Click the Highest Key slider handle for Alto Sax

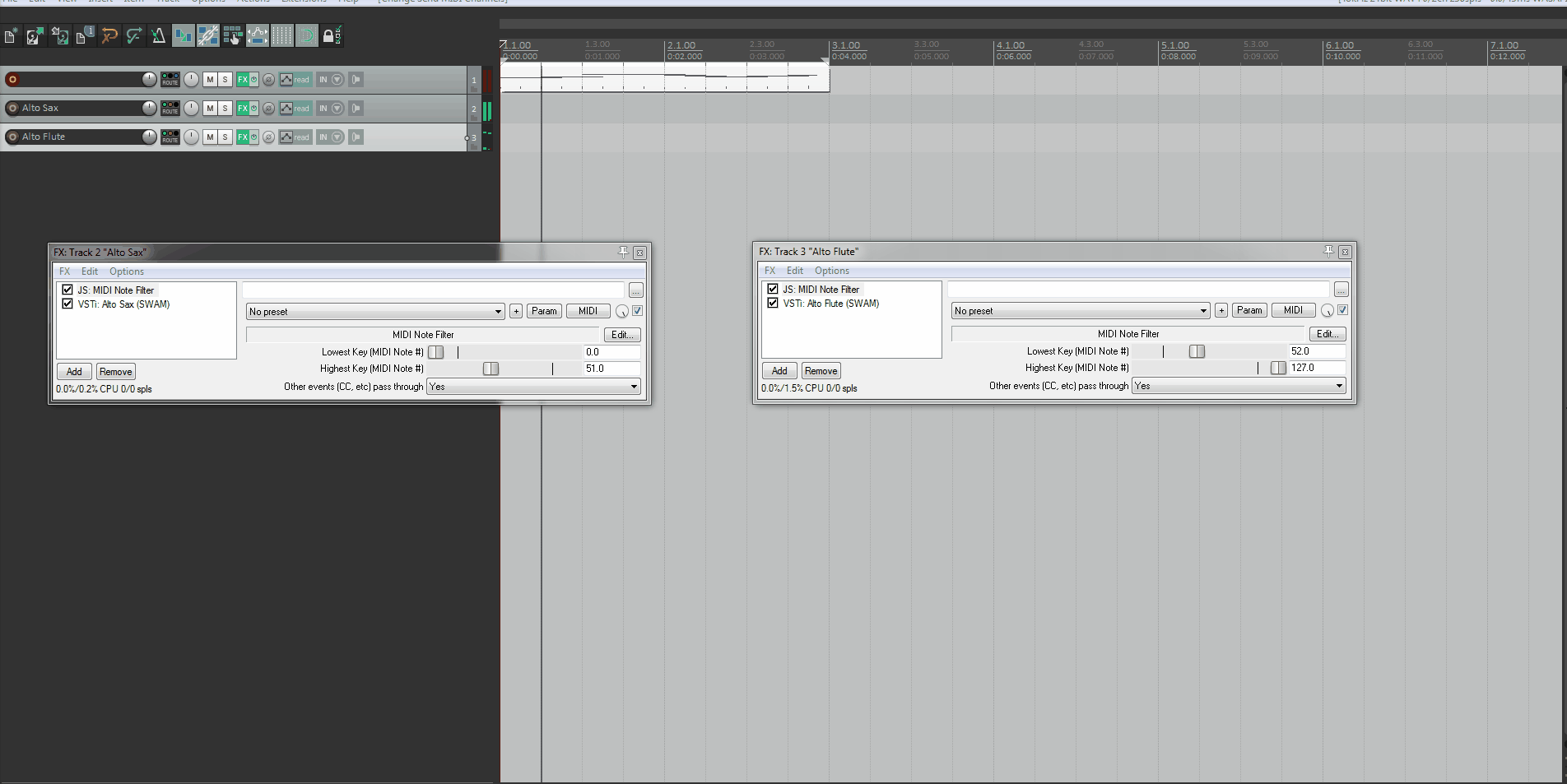pos(491,369)
